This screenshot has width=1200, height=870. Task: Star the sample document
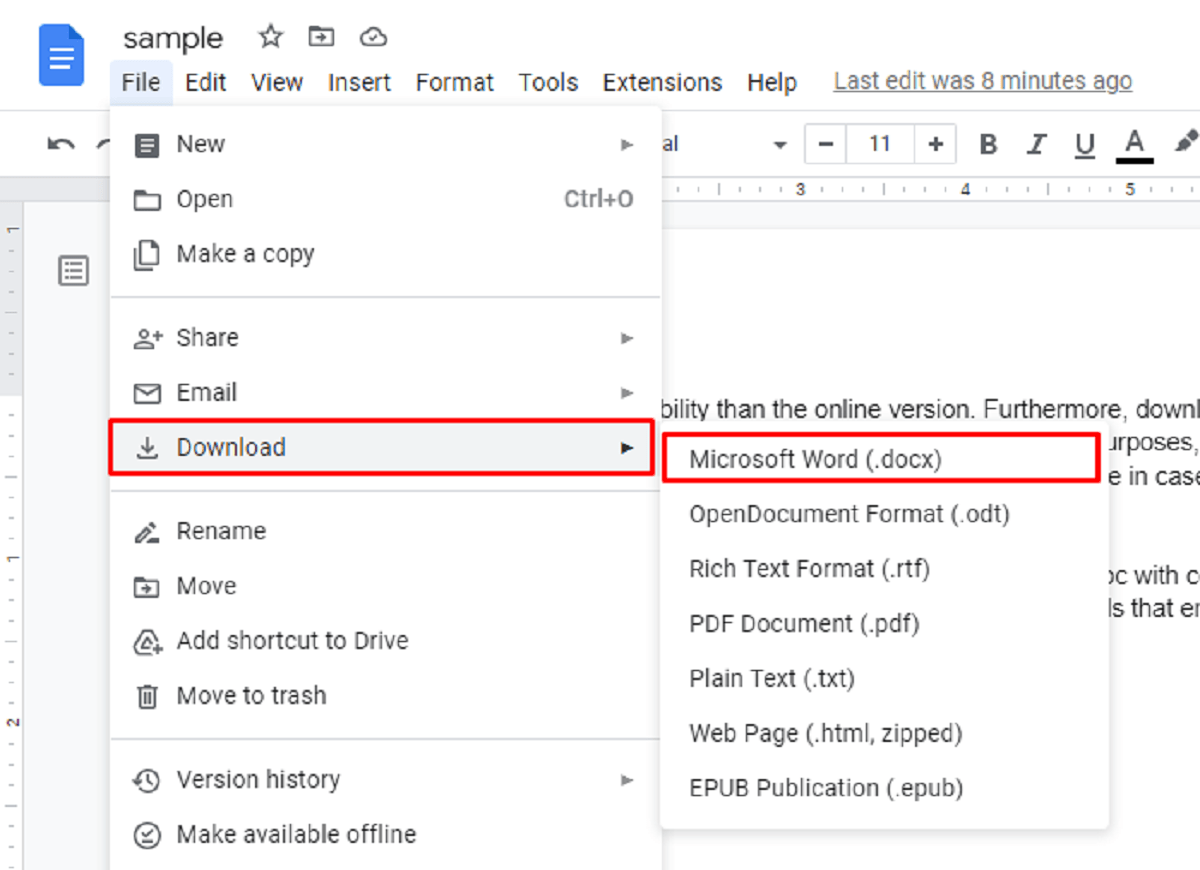coord(270,36)
